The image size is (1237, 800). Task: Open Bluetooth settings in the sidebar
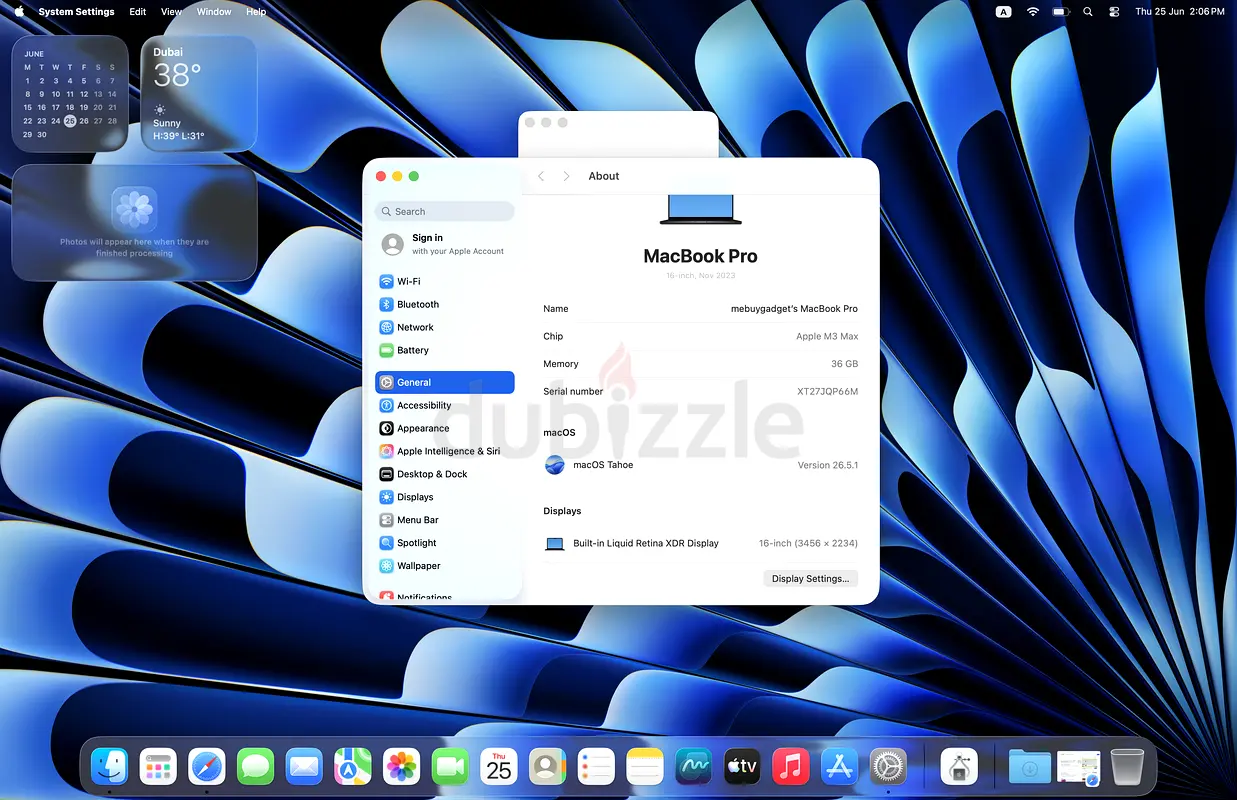(x=444, y=304)
